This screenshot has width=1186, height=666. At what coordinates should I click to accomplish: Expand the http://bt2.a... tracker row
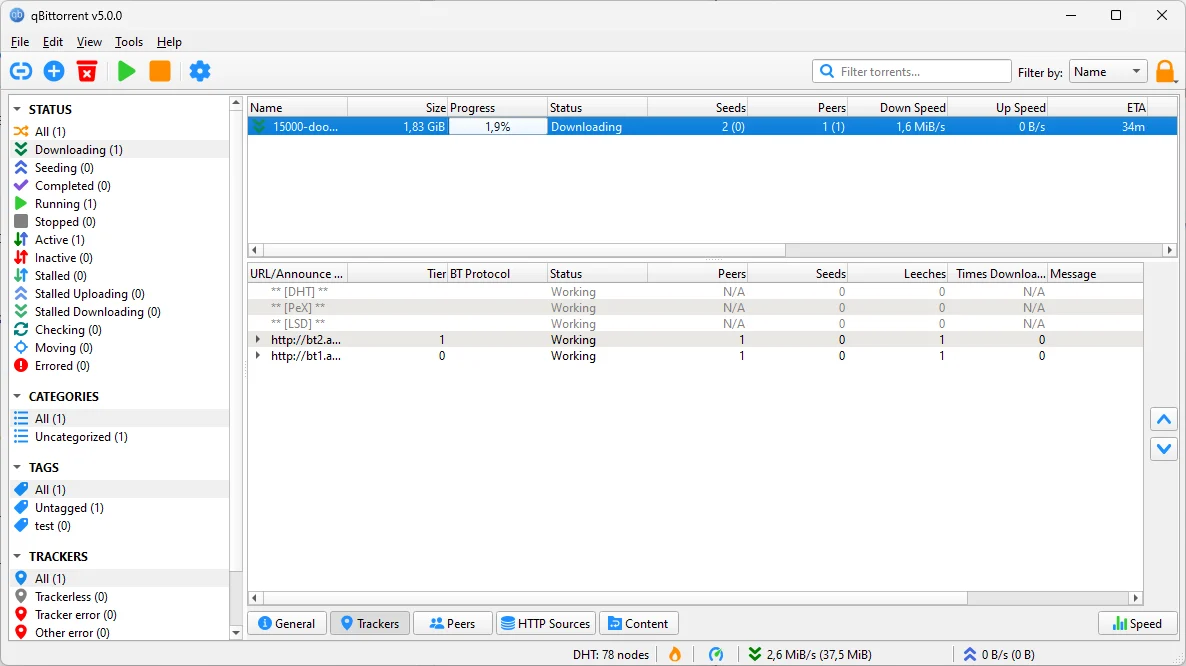[258, 339]
